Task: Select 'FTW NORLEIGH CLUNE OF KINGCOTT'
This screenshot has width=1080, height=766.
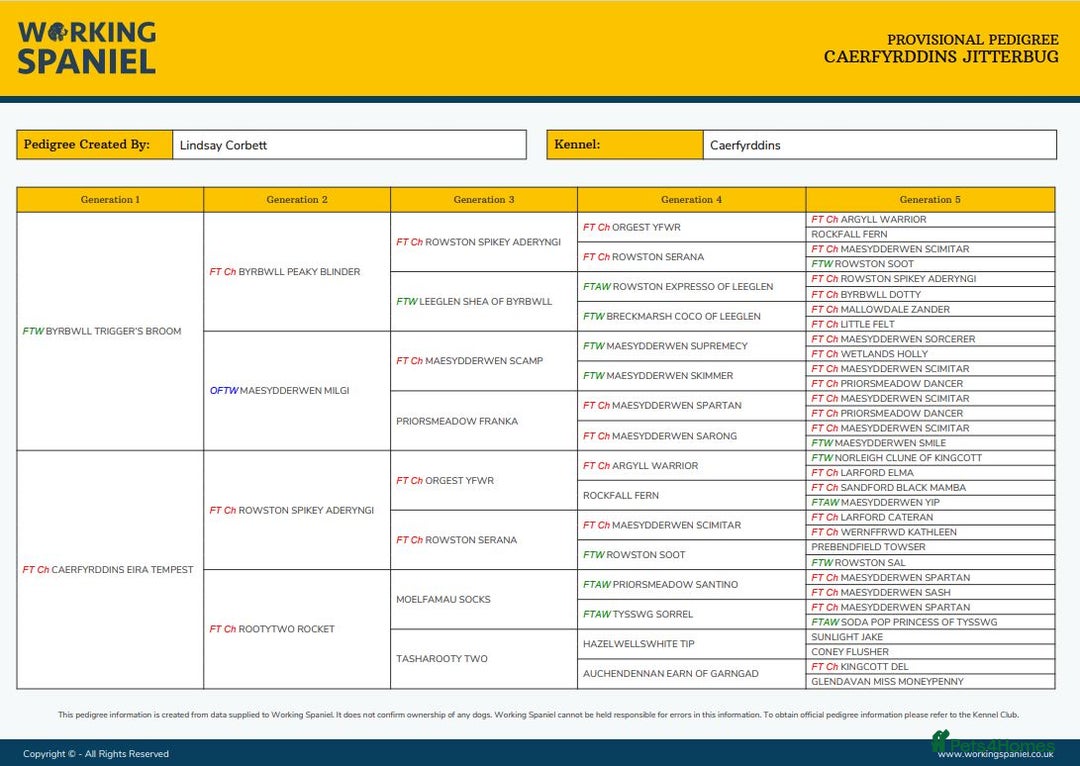Action: (930, 457)
